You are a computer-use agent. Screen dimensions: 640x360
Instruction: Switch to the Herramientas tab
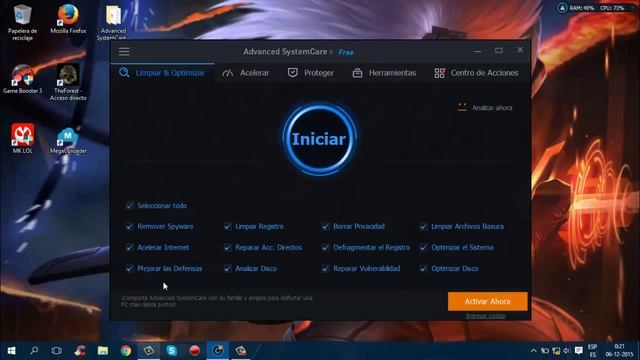coord(384,73)
